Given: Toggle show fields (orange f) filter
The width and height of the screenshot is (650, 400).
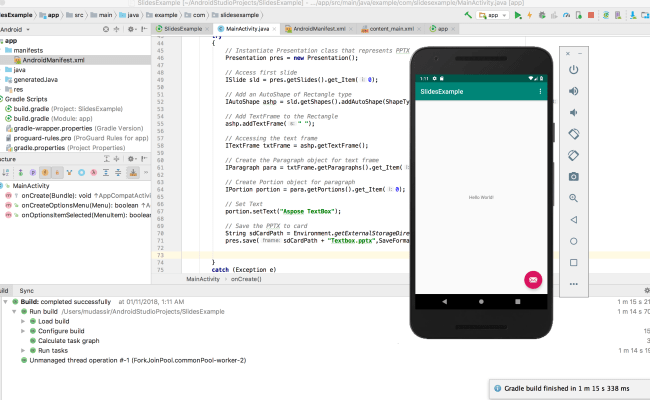Looking at the screenshot, I should point(45,172).
